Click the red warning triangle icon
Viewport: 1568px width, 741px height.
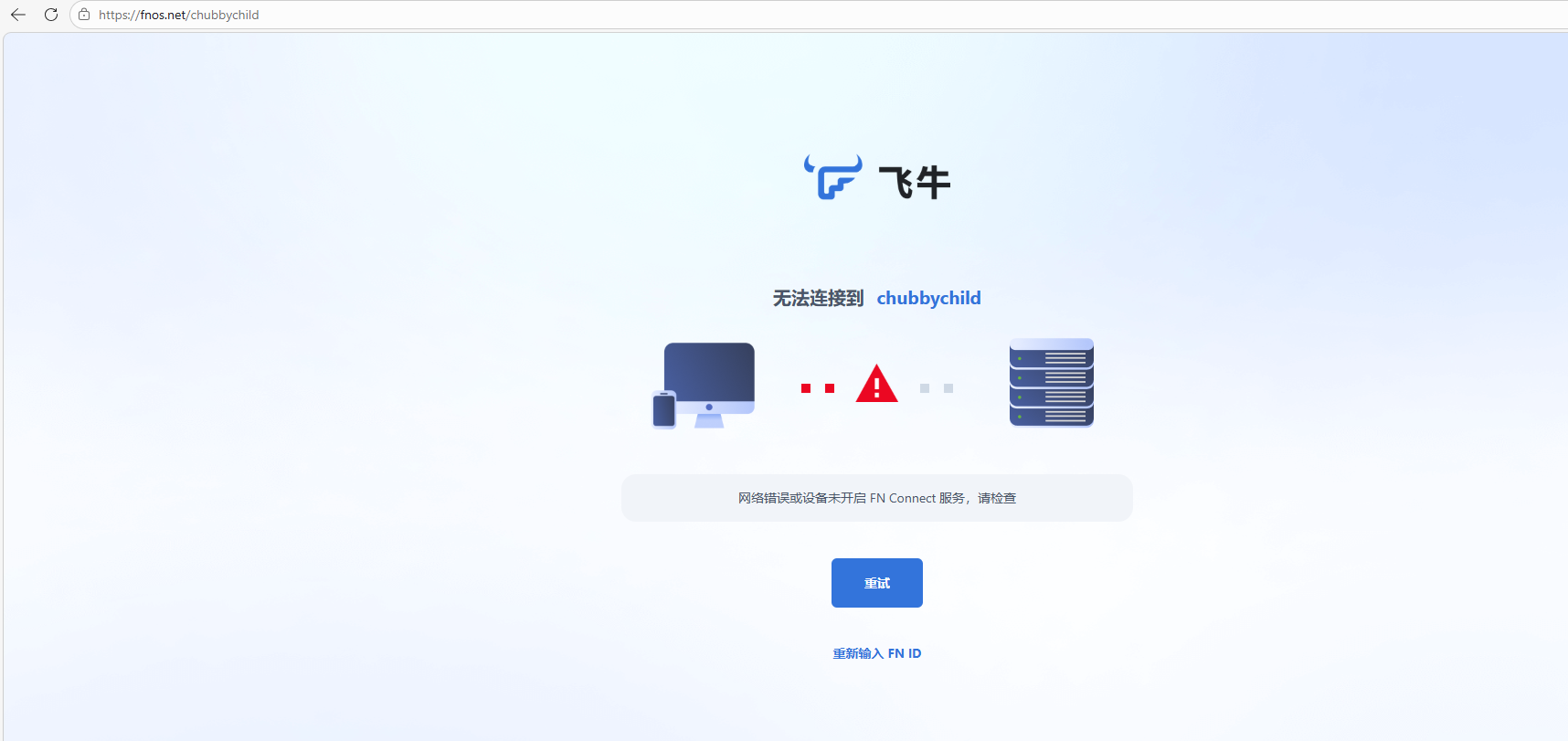(877, 384)
